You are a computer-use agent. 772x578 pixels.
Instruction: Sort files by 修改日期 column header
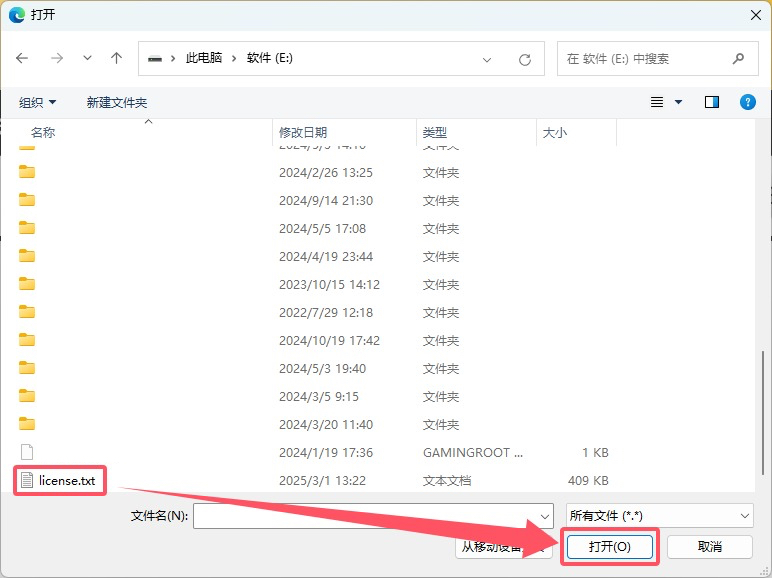pos(303,132)
